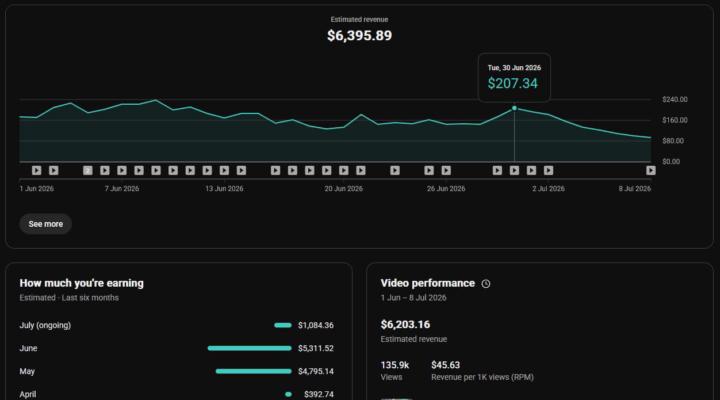
Task: Click the Estimated · Last six months subtitle
Action: (x=69, y=298)
